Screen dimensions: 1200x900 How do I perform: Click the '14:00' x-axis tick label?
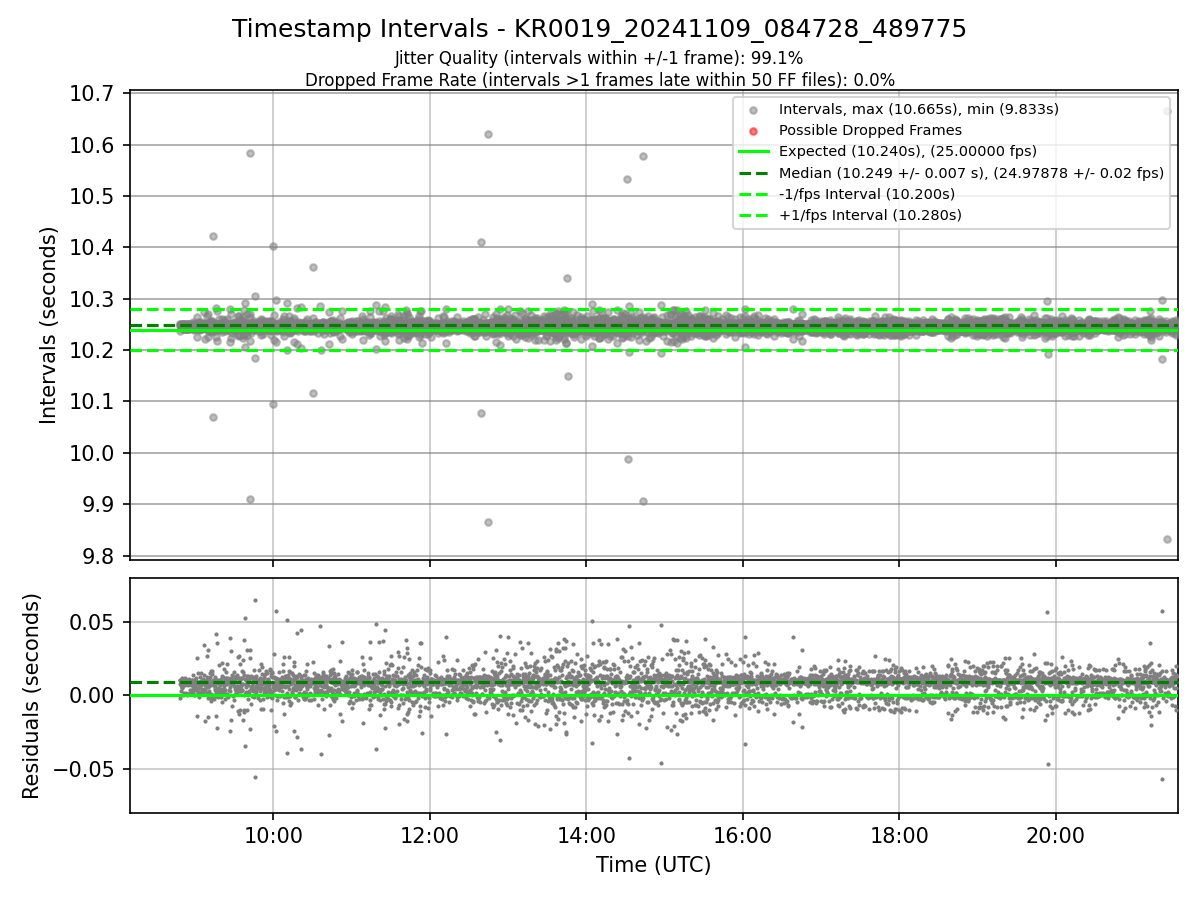point(586,835)
